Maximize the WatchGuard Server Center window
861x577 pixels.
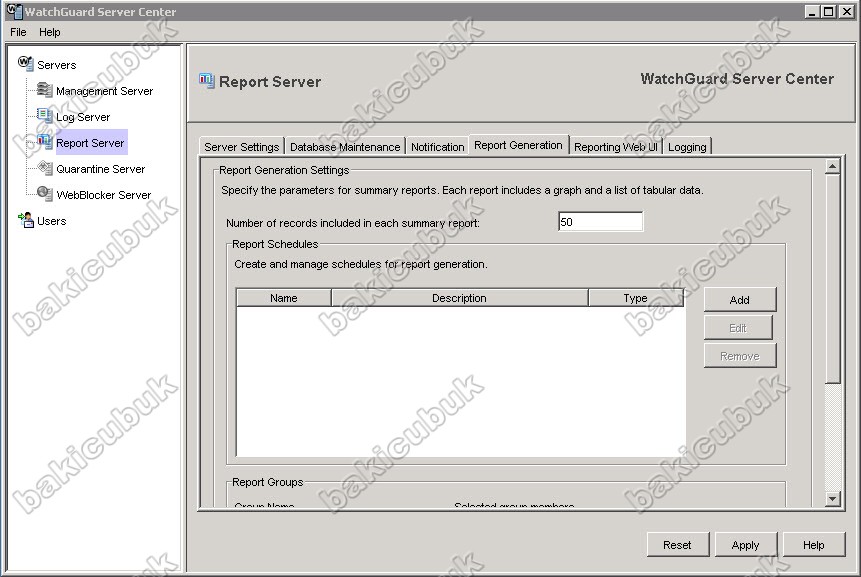(829, 12)
